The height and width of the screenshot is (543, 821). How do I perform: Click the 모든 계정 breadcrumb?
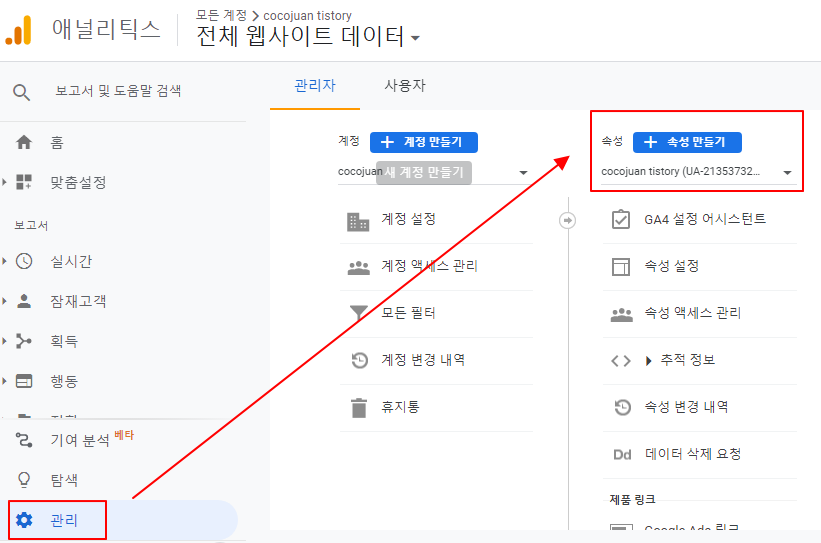click(x=221, y=15)
